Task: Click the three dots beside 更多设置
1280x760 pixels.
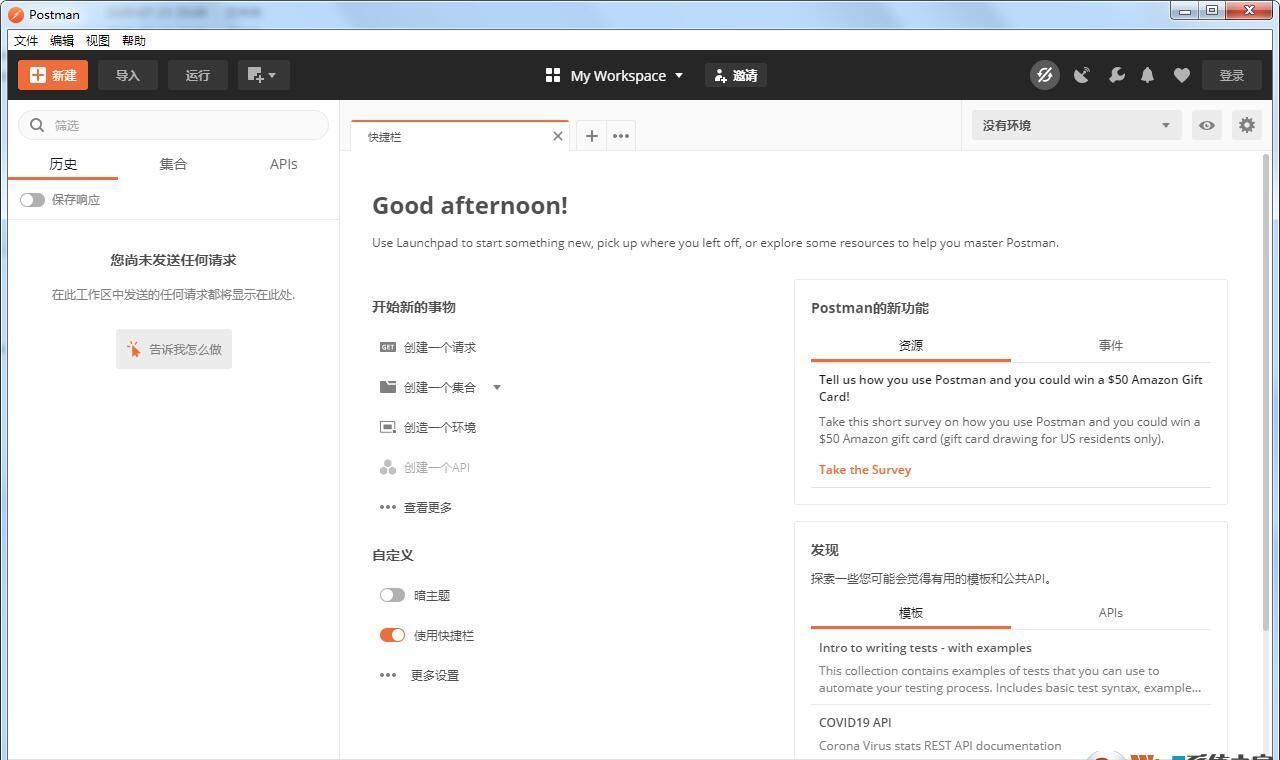Action: 388,675
